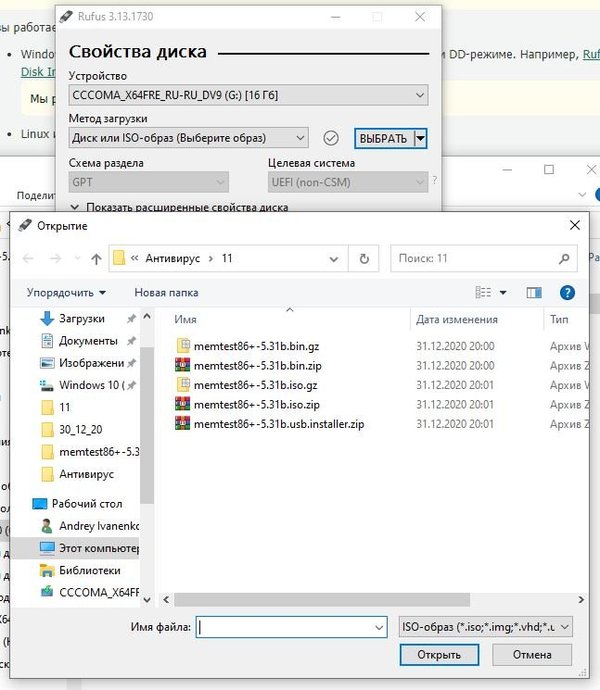The image size is (600, 690).
Task: Open the help question mark icon
Action: 567,293
